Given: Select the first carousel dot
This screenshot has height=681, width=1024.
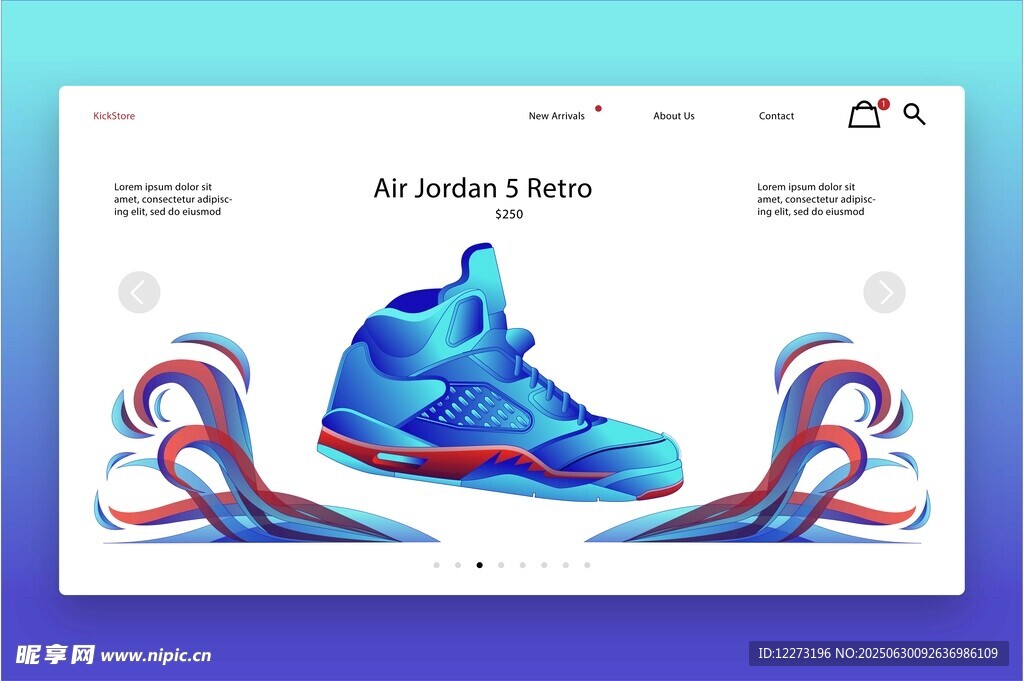Looking at the screenshot, I should click(x=436, y=565).
